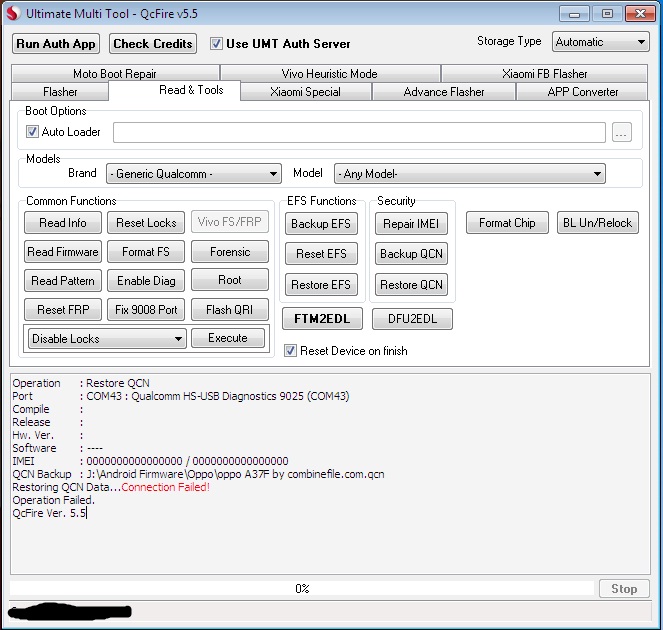Open the Model dropdown
This screenshot has height=630, width=663.
(470, 174)
